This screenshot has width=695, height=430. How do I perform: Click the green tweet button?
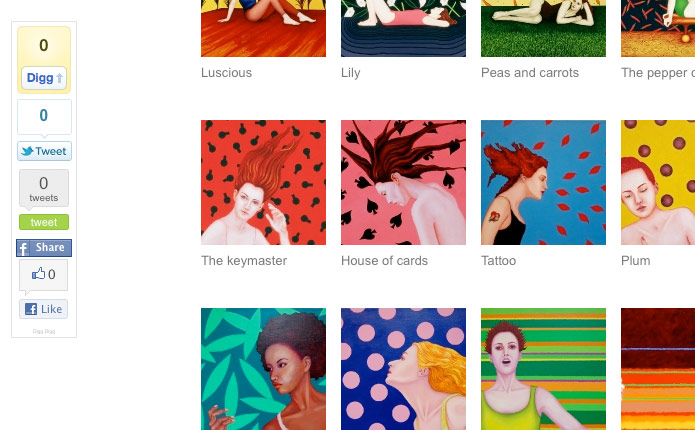click(x=44, y=222)
